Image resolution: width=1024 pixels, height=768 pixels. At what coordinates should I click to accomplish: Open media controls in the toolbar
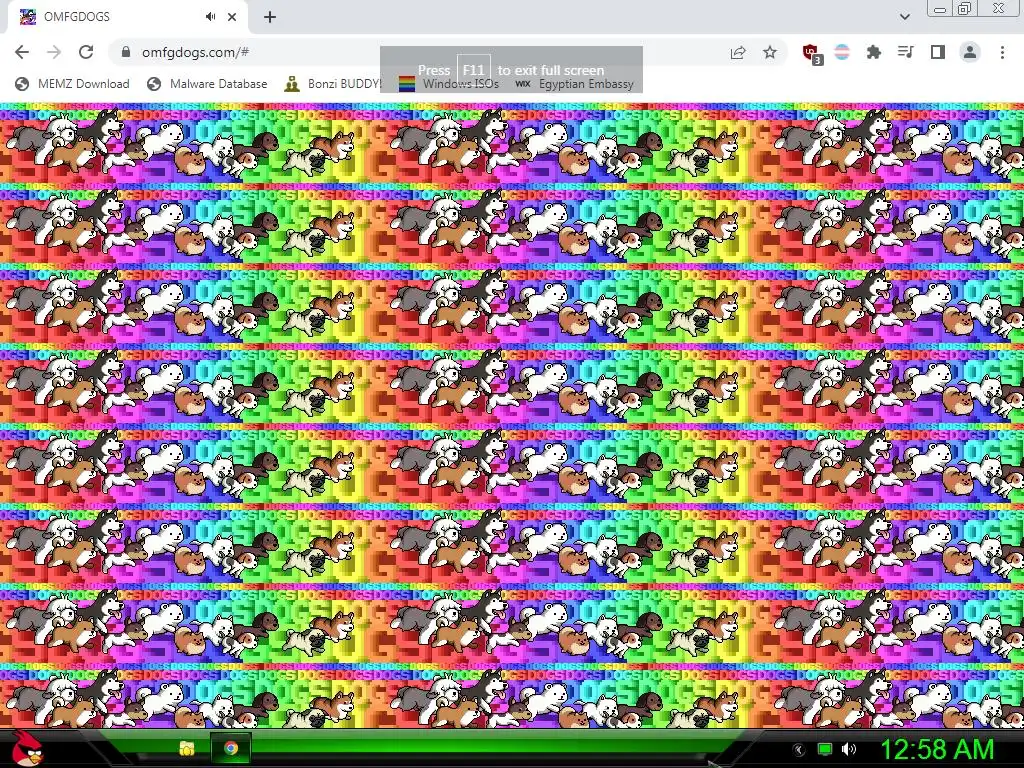tap(906, 52)
